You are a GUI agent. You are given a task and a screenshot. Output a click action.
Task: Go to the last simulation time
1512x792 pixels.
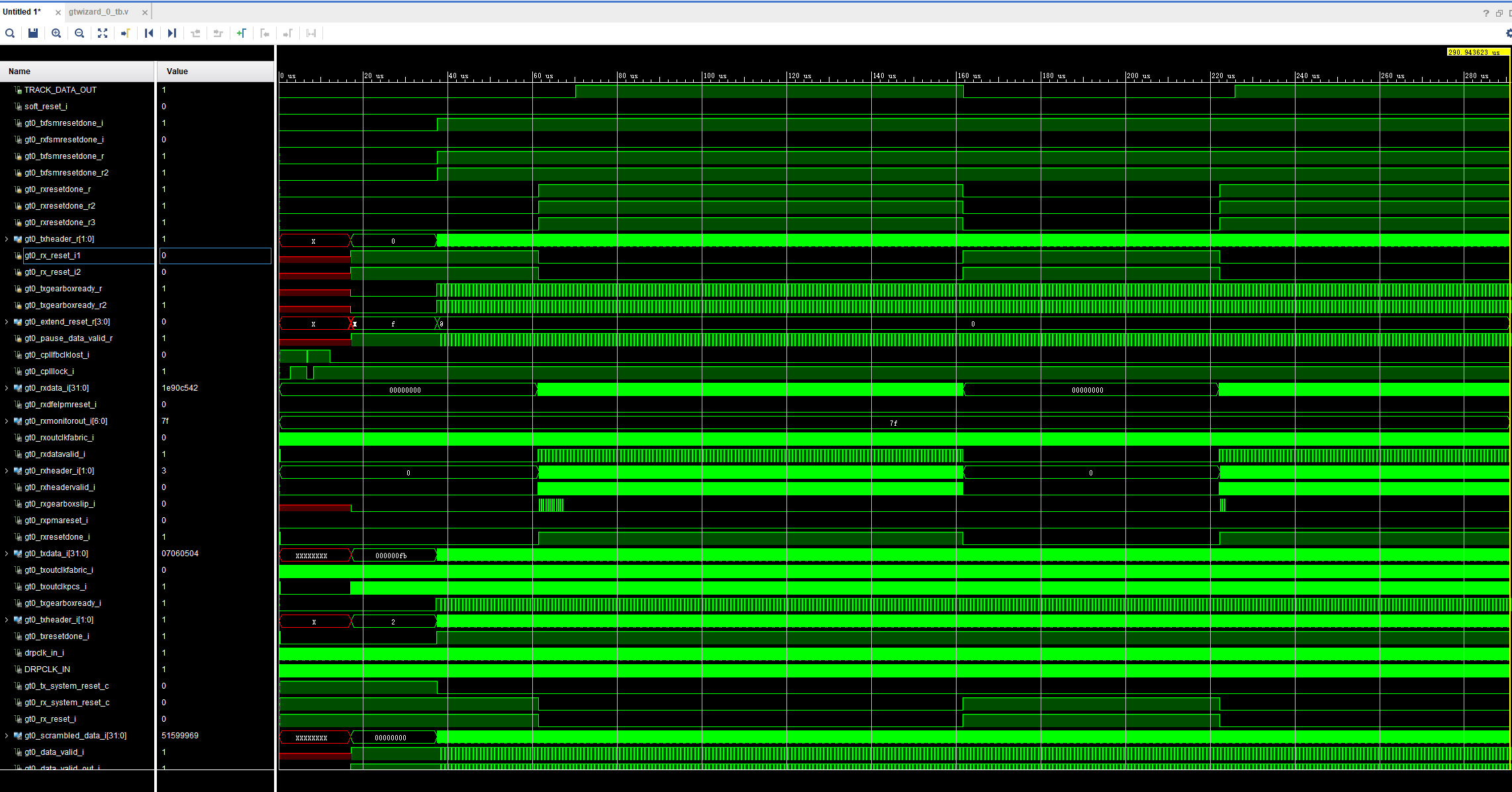click(x=172, y=33)
